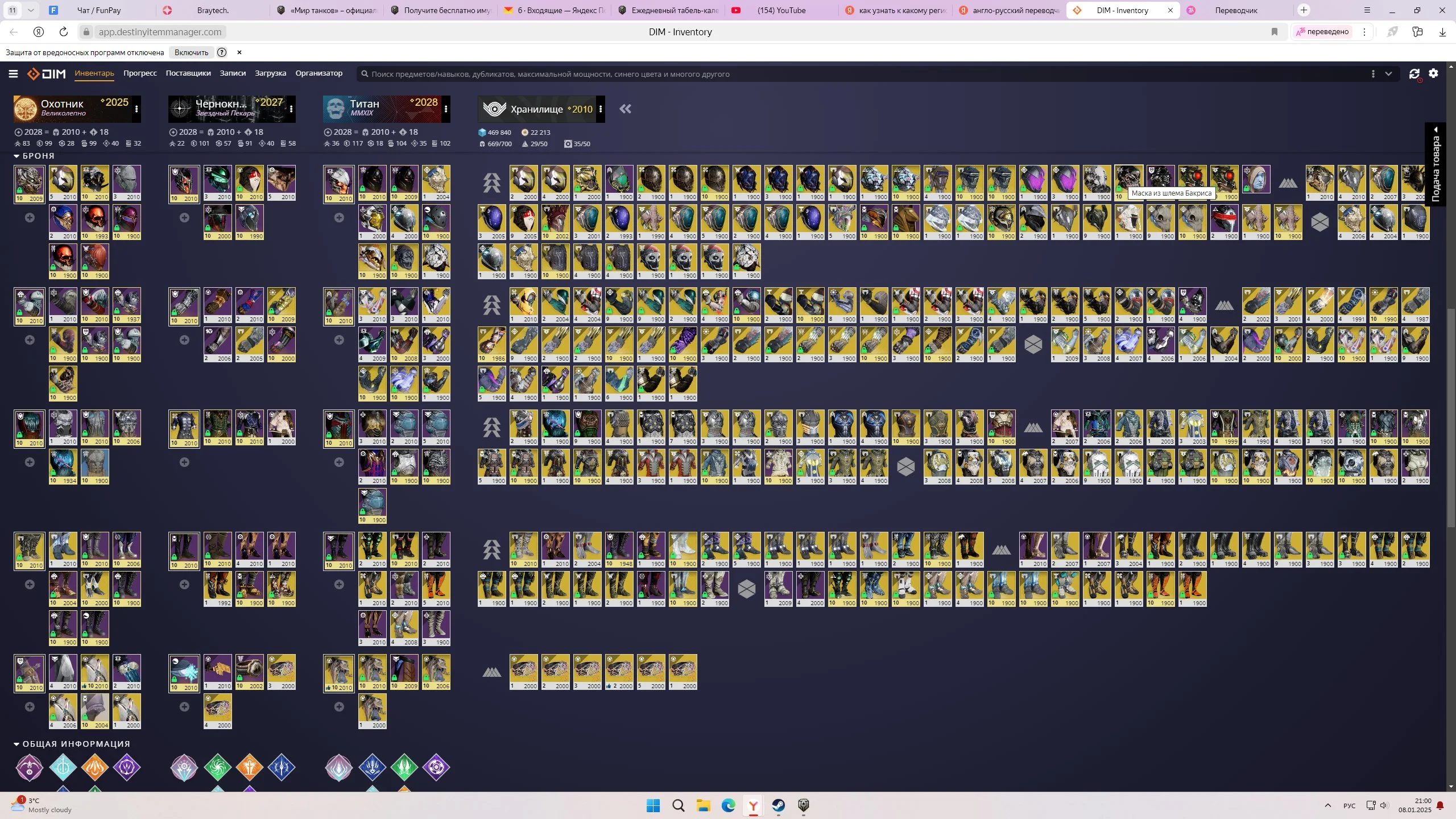Click the DIM refresh inventory icon
Screen dimensions: 1456x819
(x=1414, y=74)
